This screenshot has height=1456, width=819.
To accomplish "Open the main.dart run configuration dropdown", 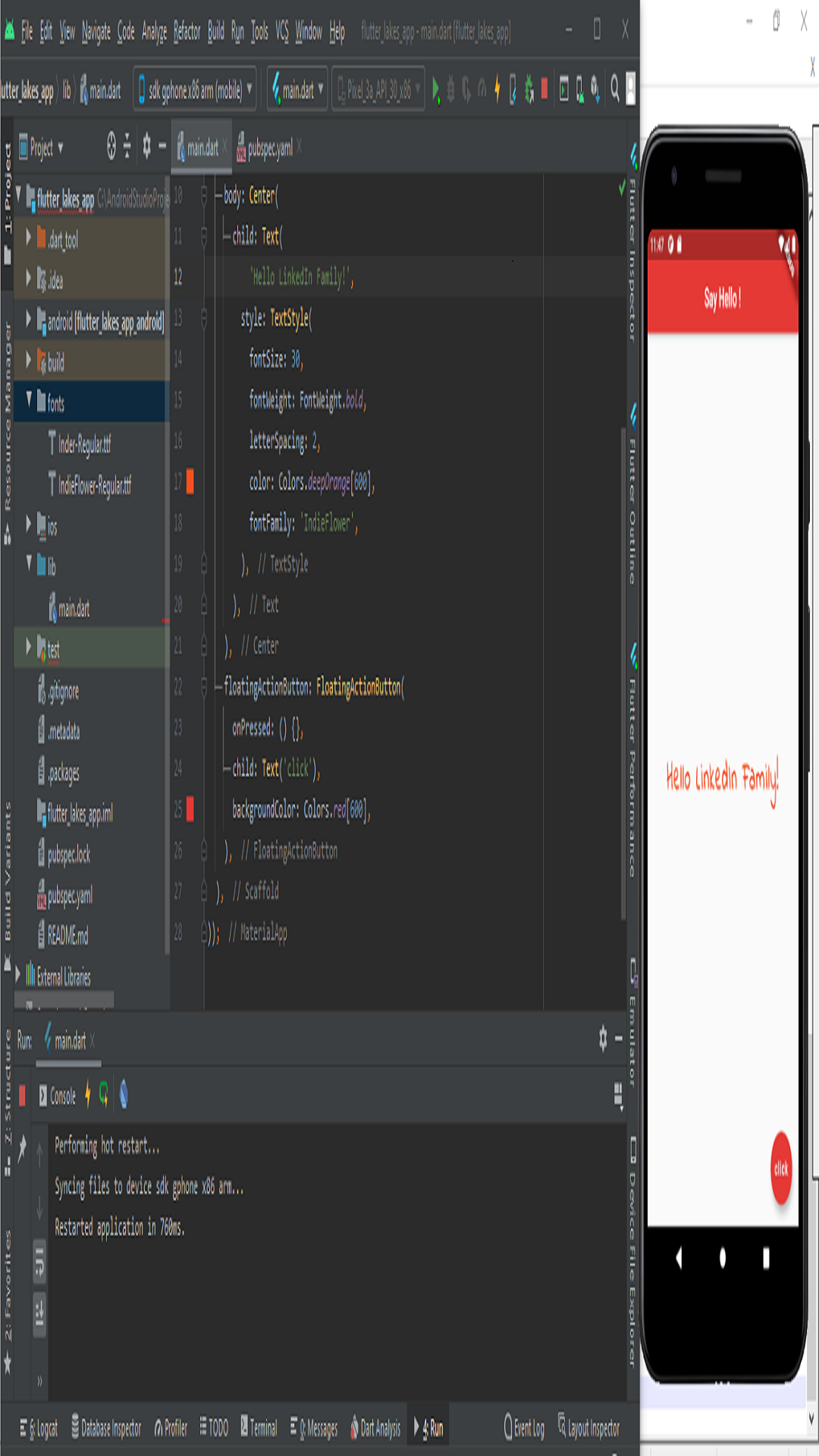I will click(x=297, y=90).
